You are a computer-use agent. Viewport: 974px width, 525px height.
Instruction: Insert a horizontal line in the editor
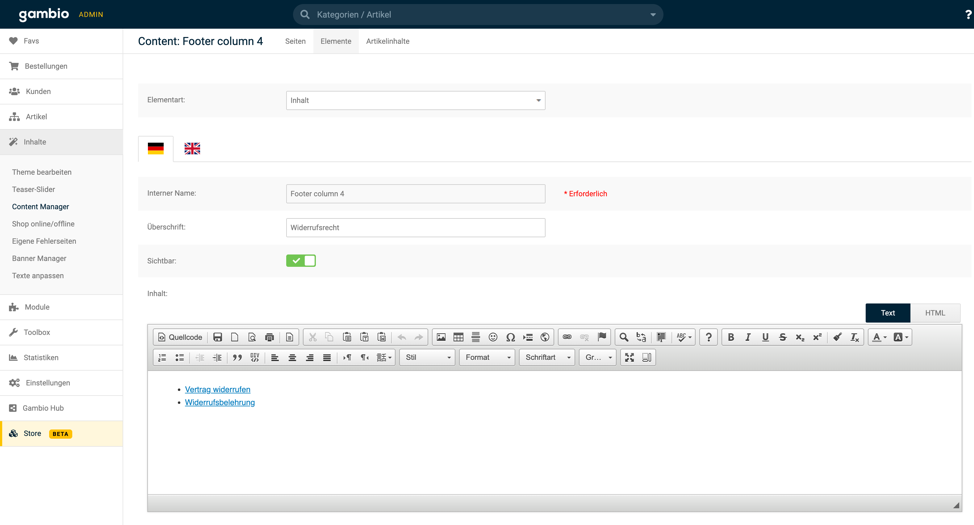point(476,337)
